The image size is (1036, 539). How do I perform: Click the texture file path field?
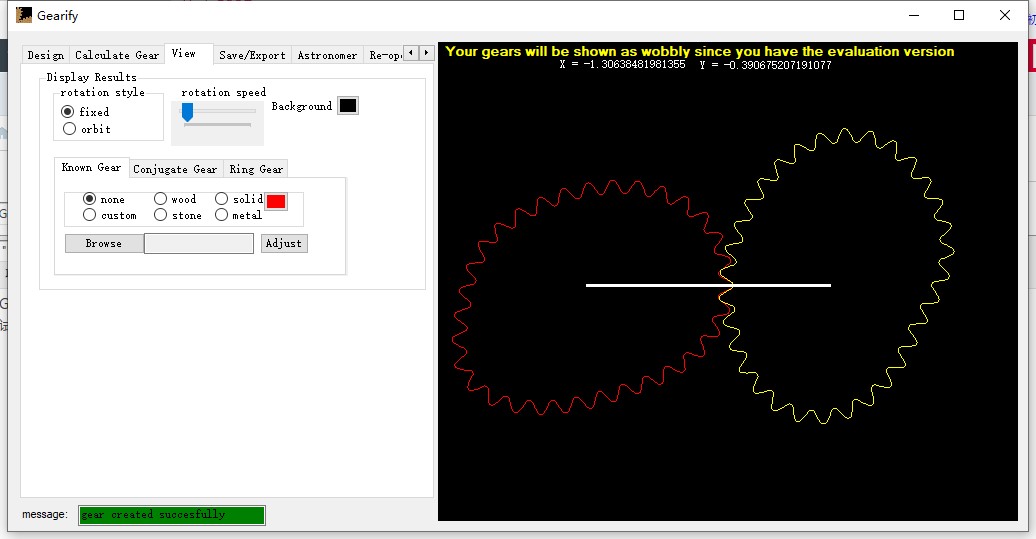(199, 243)
